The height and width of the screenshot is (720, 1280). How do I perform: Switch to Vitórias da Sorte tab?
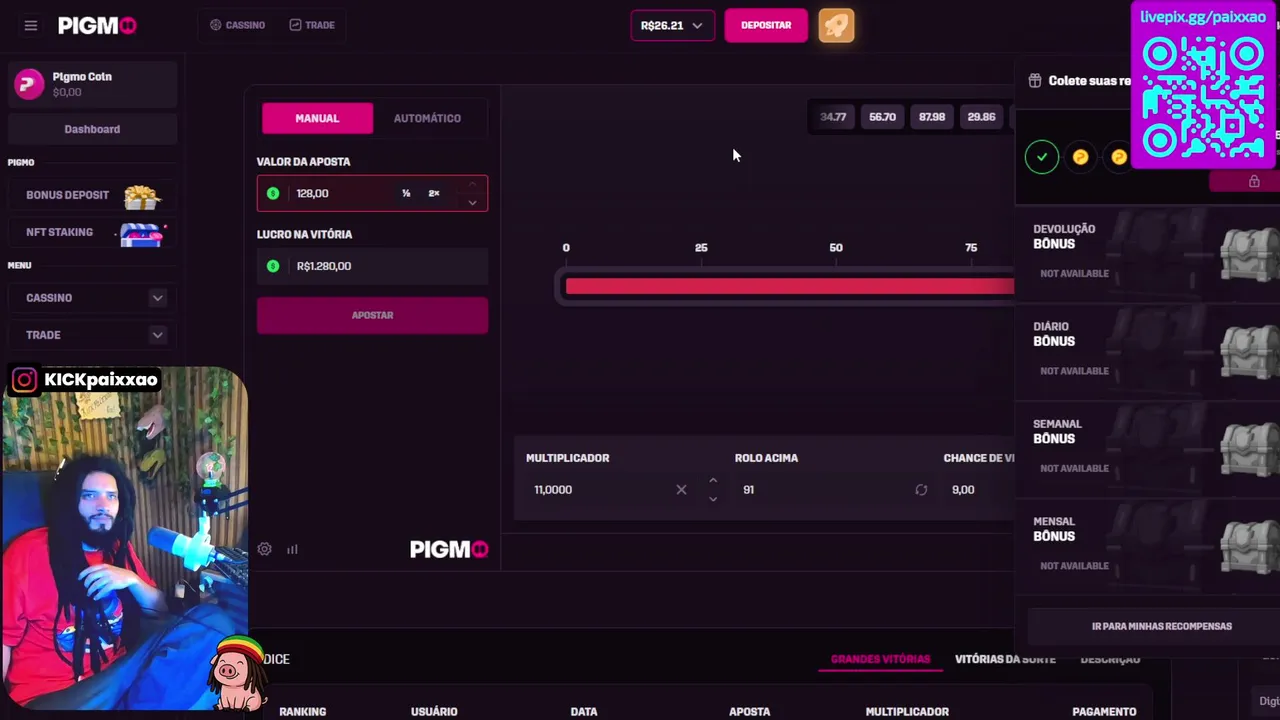pyautogui.click(x=1005, y=659)
